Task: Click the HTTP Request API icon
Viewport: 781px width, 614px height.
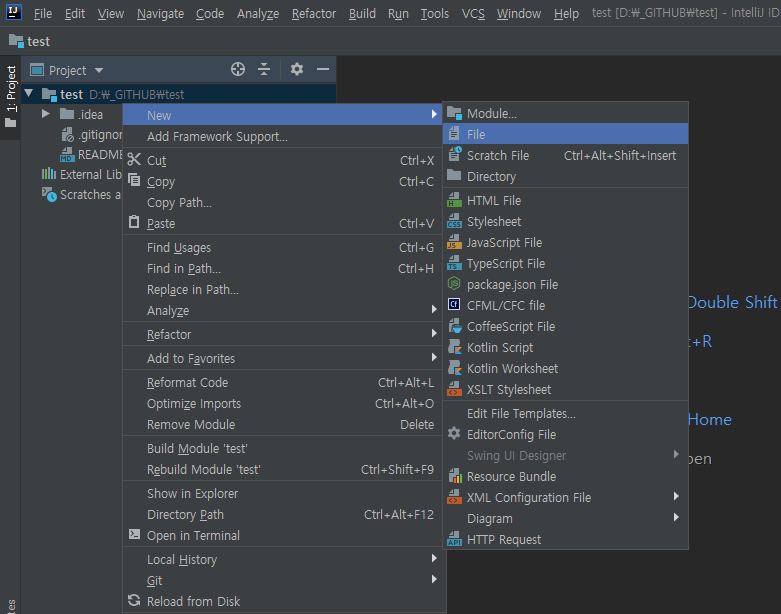Action: 454,539
